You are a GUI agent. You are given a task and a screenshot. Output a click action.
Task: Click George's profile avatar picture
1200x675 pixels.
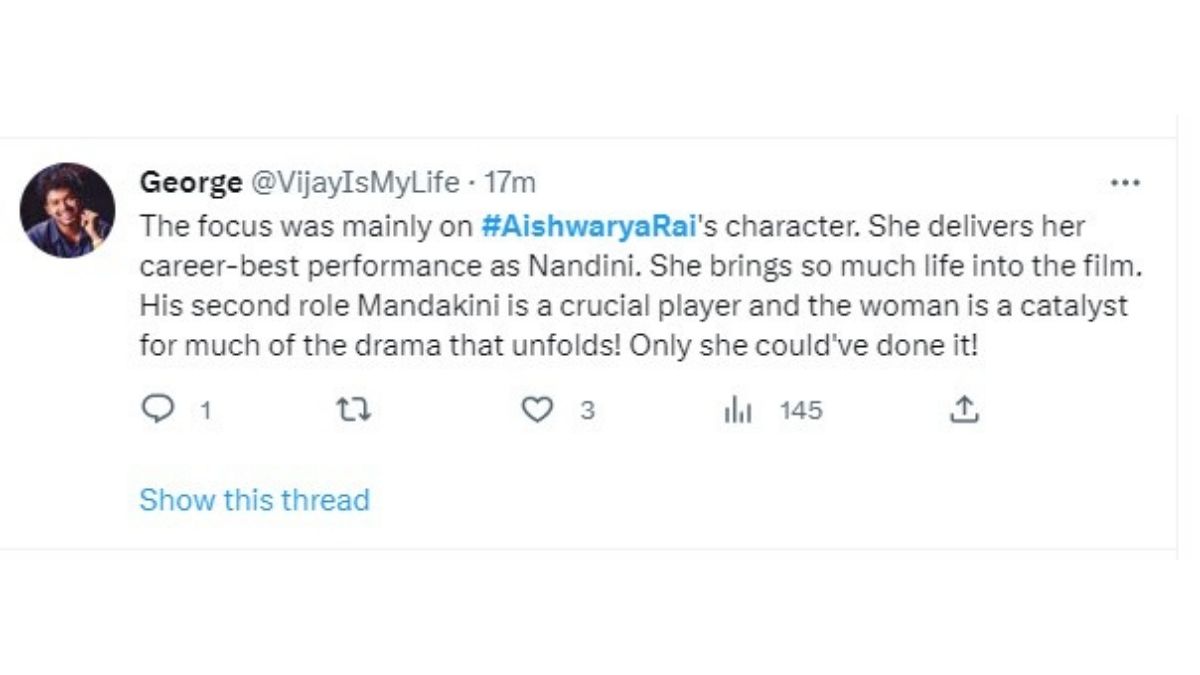(x=67, y=211)
